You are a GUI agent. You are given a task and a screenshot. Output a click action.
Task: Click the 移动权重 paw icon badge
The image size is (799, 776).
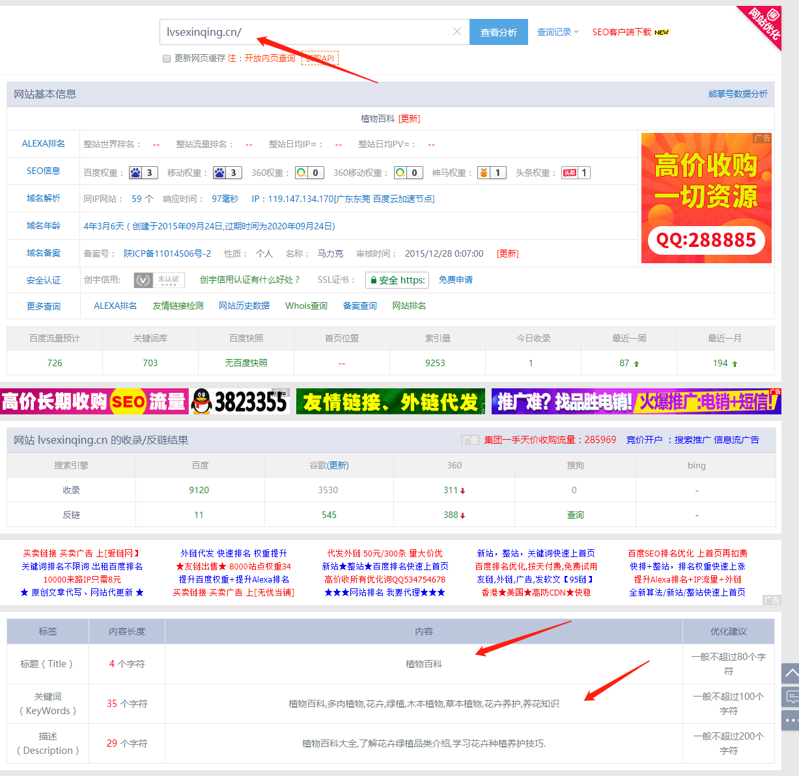coord(227,173)
